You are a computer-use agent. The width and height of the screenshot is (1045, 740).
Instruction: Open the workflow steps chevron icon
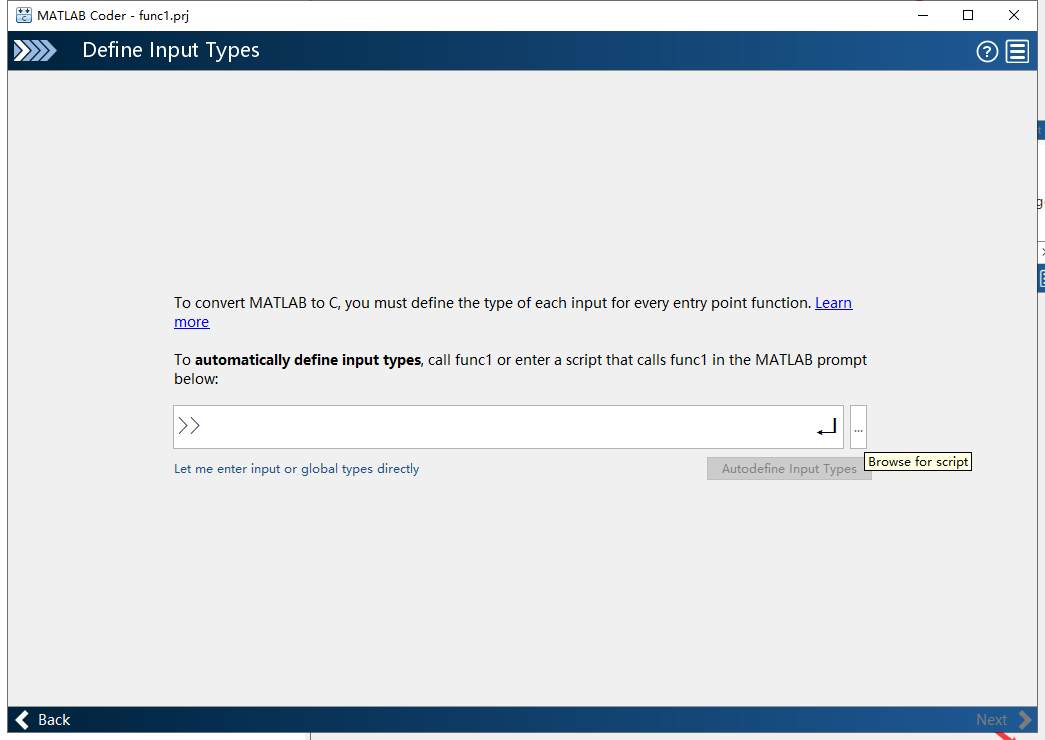coord(35,51)
